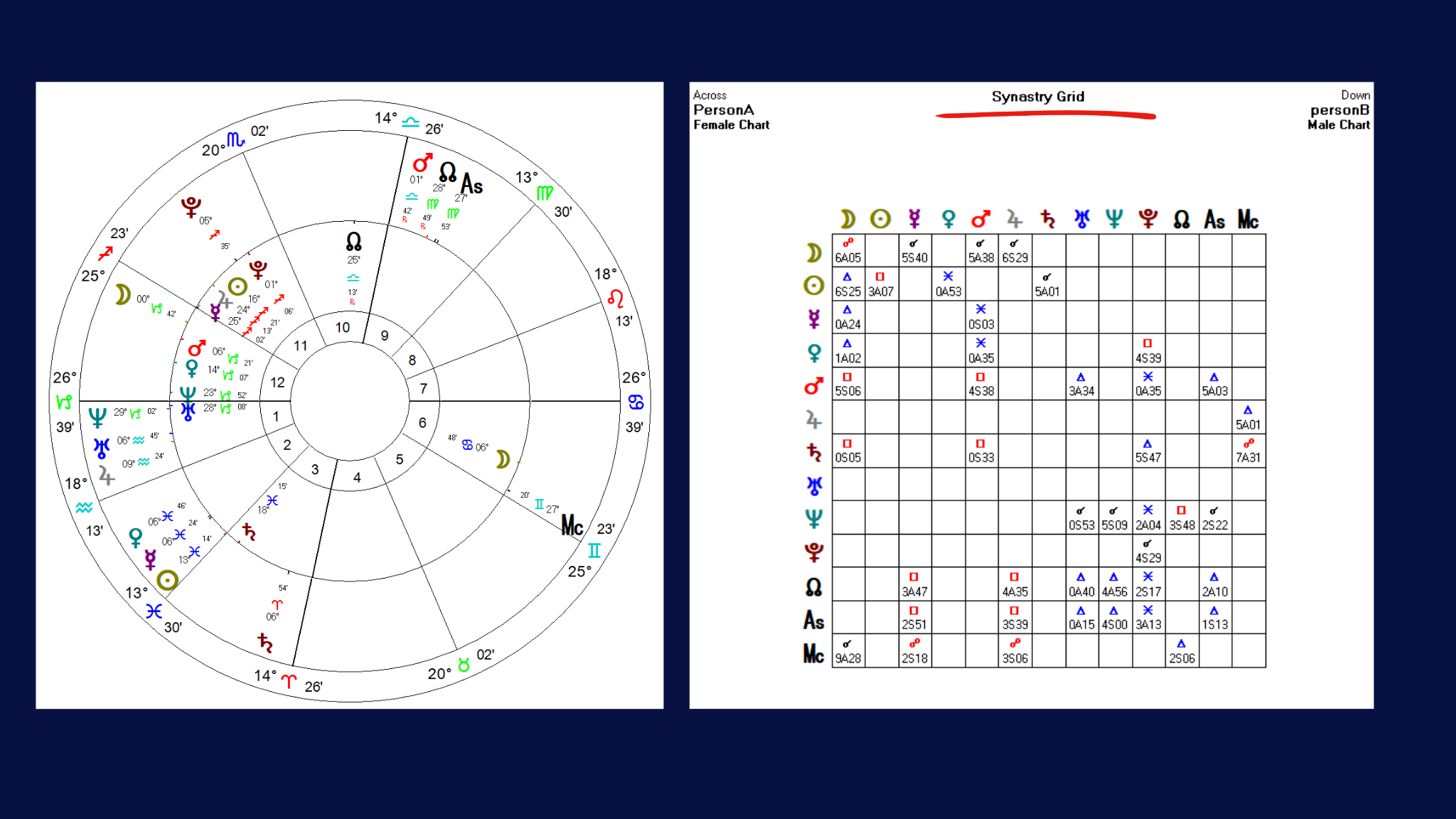Select Sun glyph in grid row header
1456x819 pixels.
click(x=814, y=285)
